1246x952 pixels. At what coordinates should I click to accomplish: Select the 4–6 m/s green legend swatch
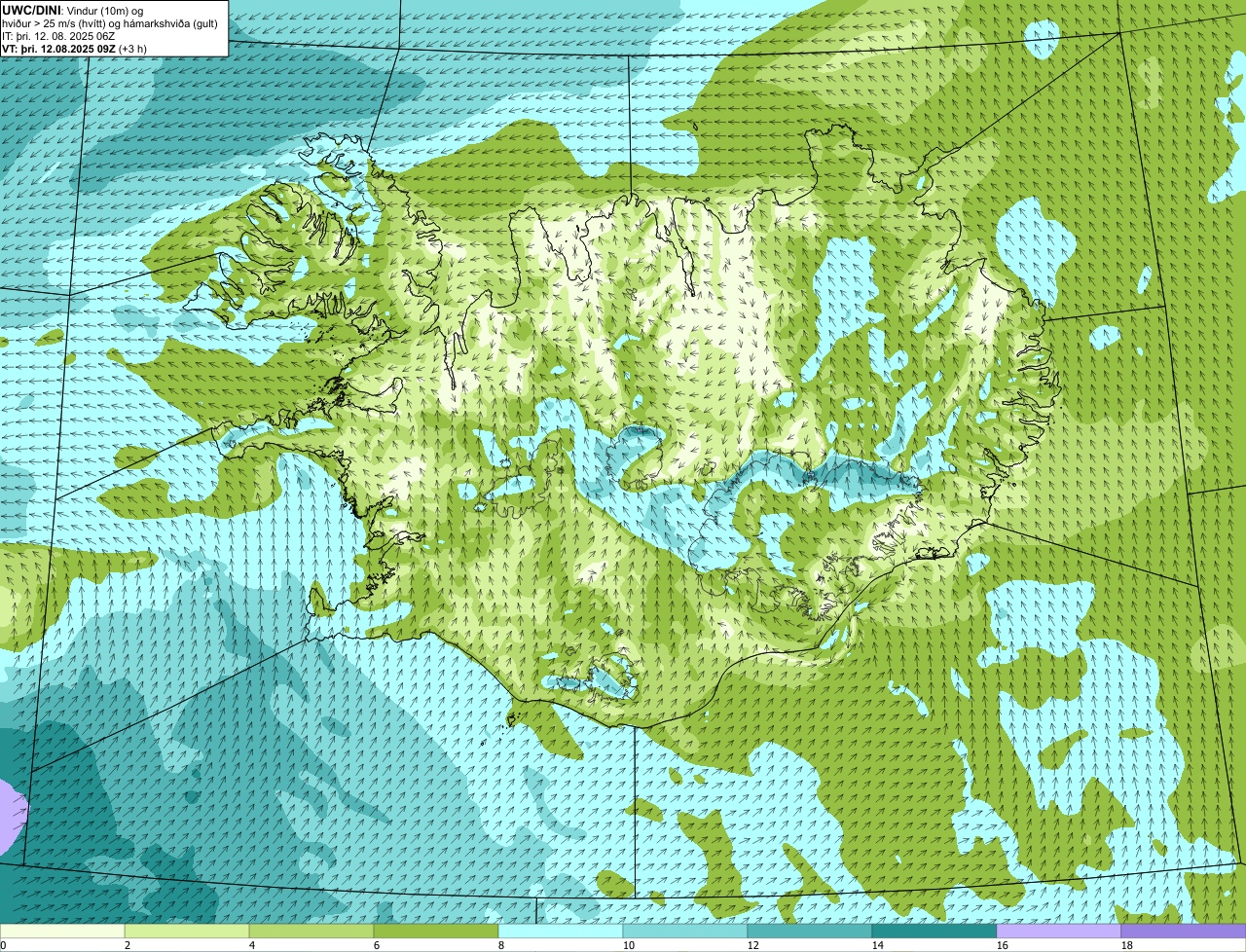[x=311, y=932]
